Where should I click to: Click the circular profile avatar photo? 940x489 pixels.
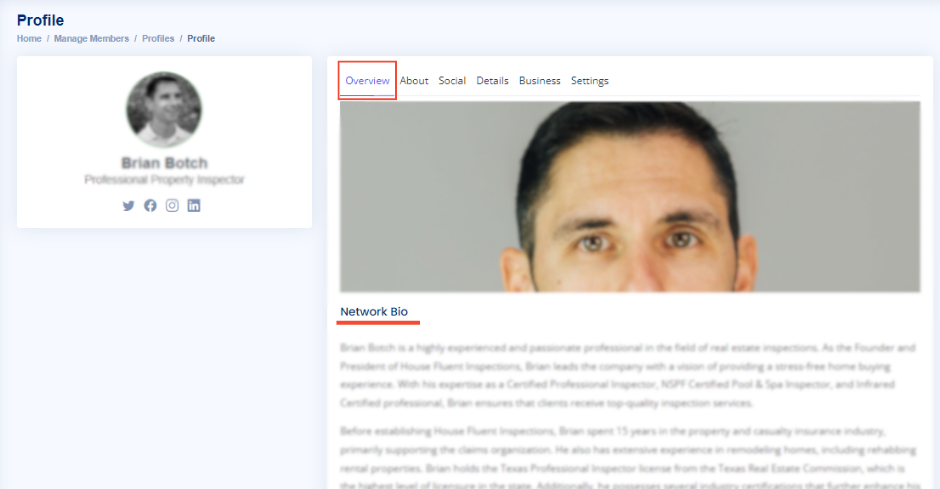(x=164, y=110)
